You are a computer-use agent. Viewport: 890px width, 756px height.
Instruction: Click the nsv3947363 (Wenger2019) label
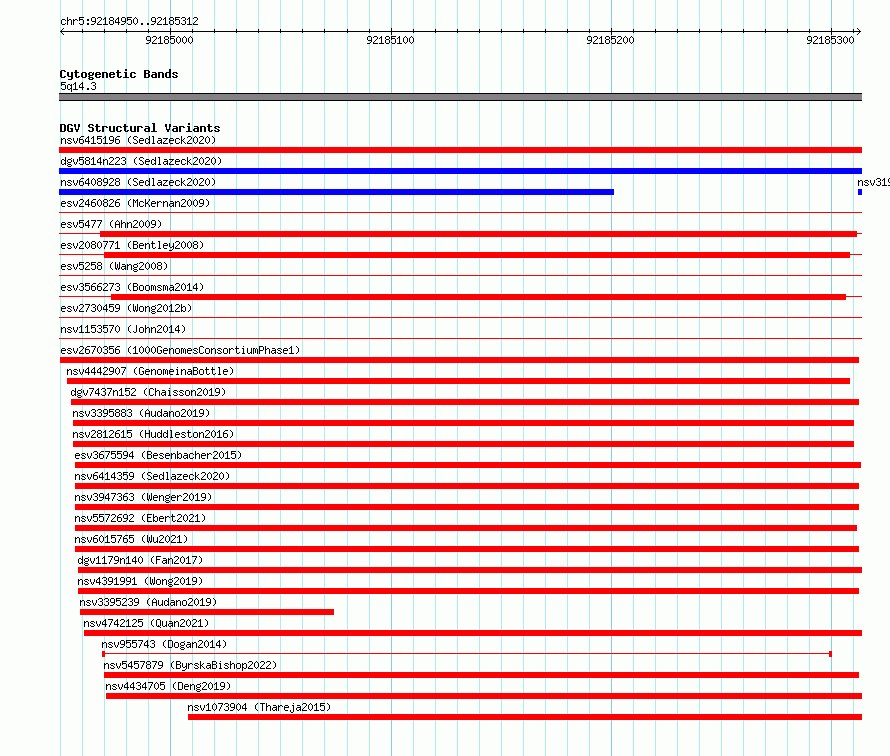point(143,497)
